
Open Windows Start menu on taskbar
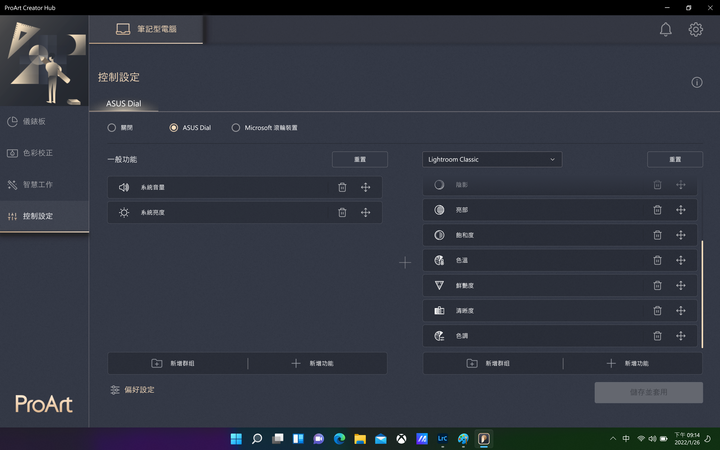click(x=236, y=439)
